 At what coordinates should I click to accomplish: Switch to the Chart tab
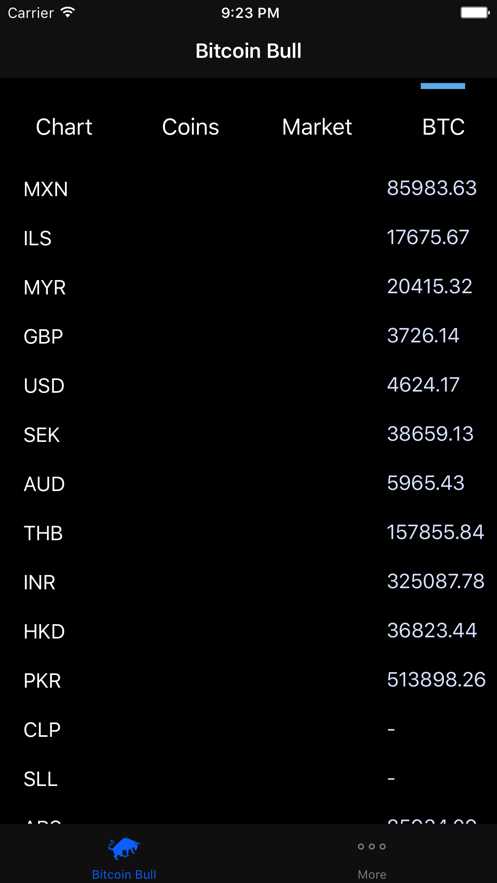[x=64, y=127]
